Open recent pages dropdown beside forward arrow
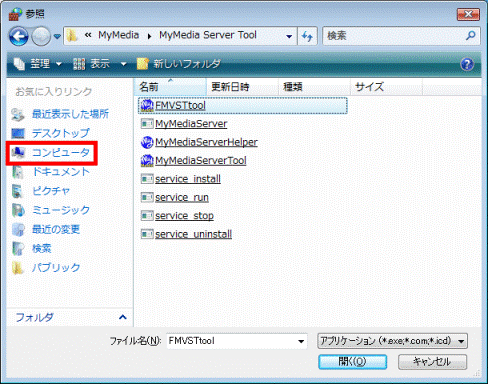 [57, 36]
